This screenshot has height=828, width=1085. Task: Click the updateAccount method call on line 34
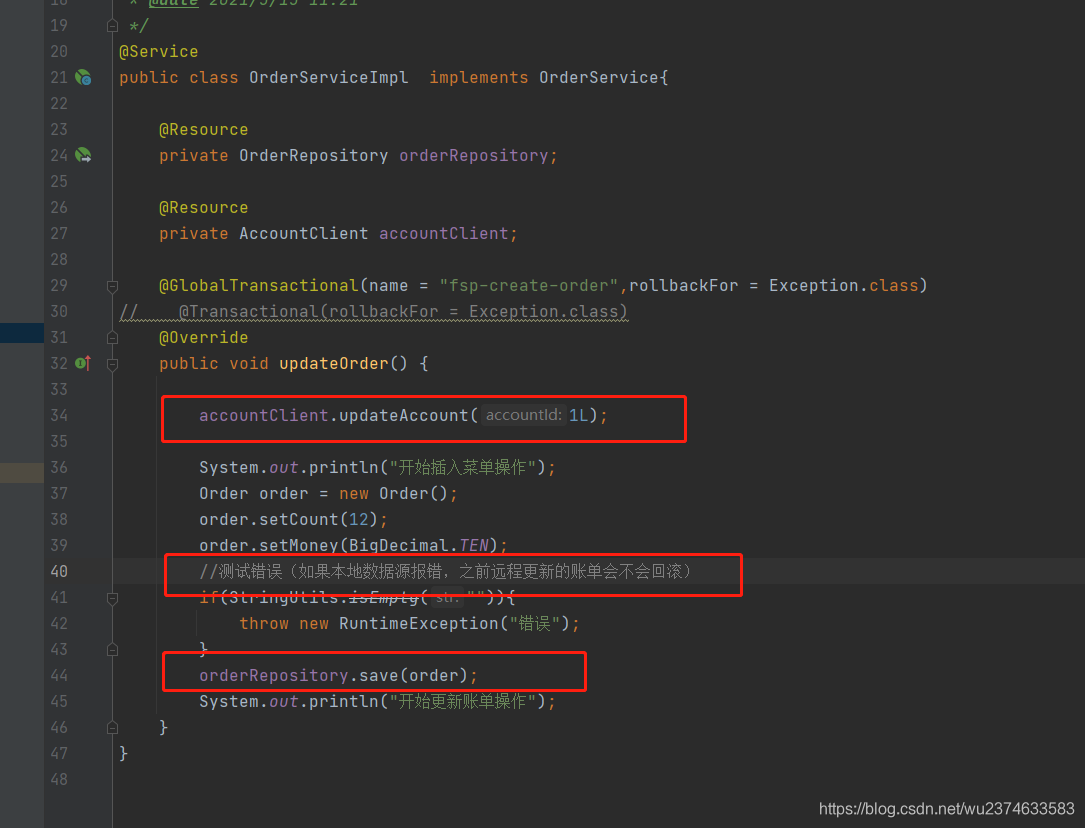click(x=403, y=416)
